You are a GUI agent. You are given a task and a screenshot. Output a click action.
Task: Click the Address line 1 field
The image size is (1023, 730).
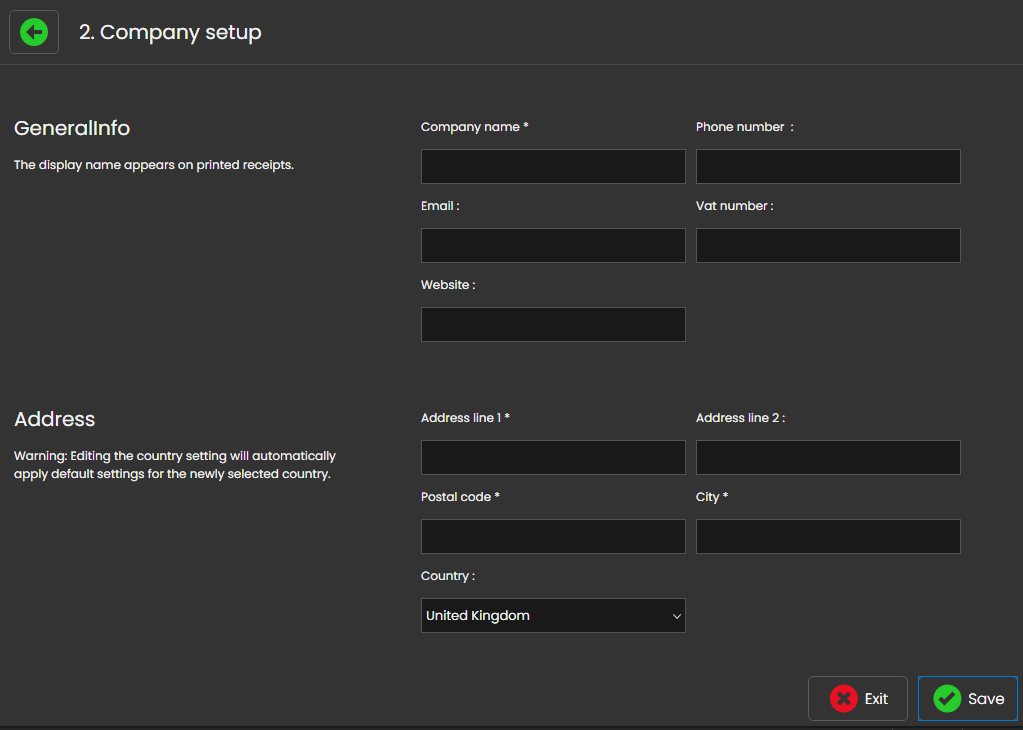pos(553,458)
